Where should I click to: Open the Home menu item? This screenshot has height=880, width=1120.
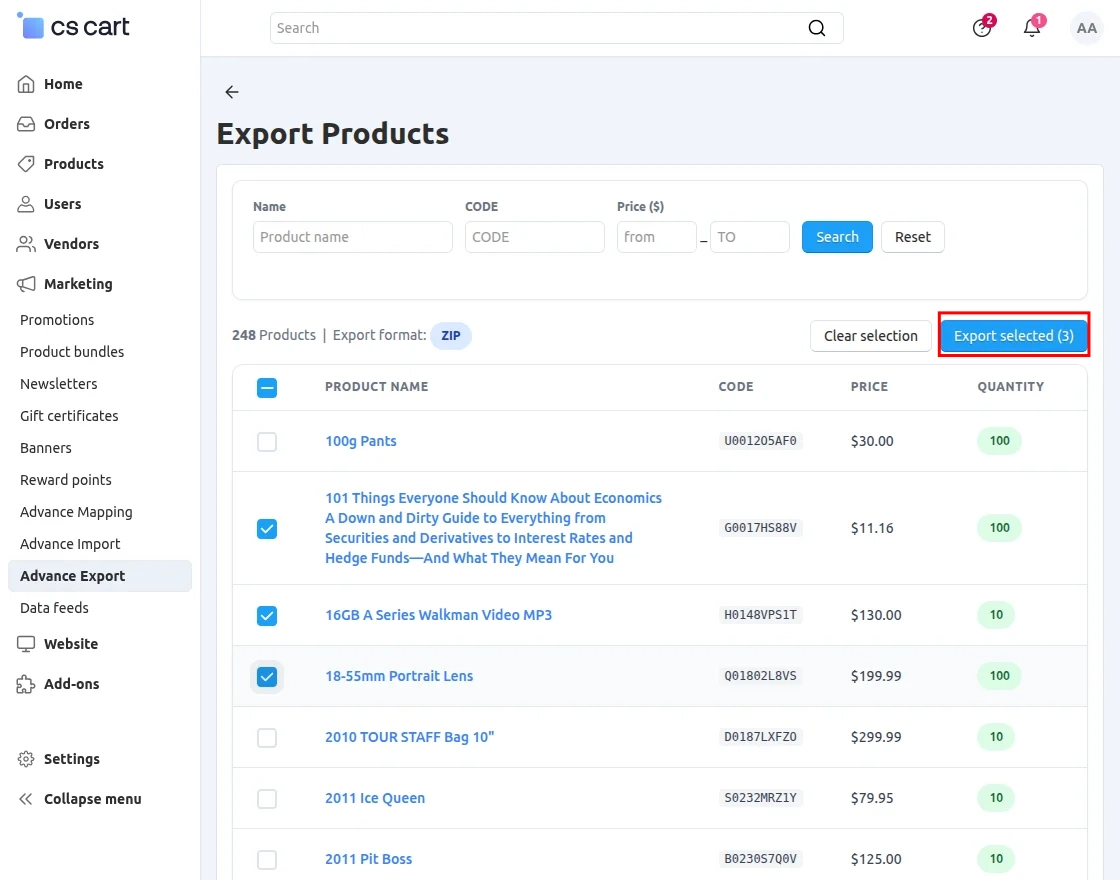pyautogui.click(x=64, y=84)
